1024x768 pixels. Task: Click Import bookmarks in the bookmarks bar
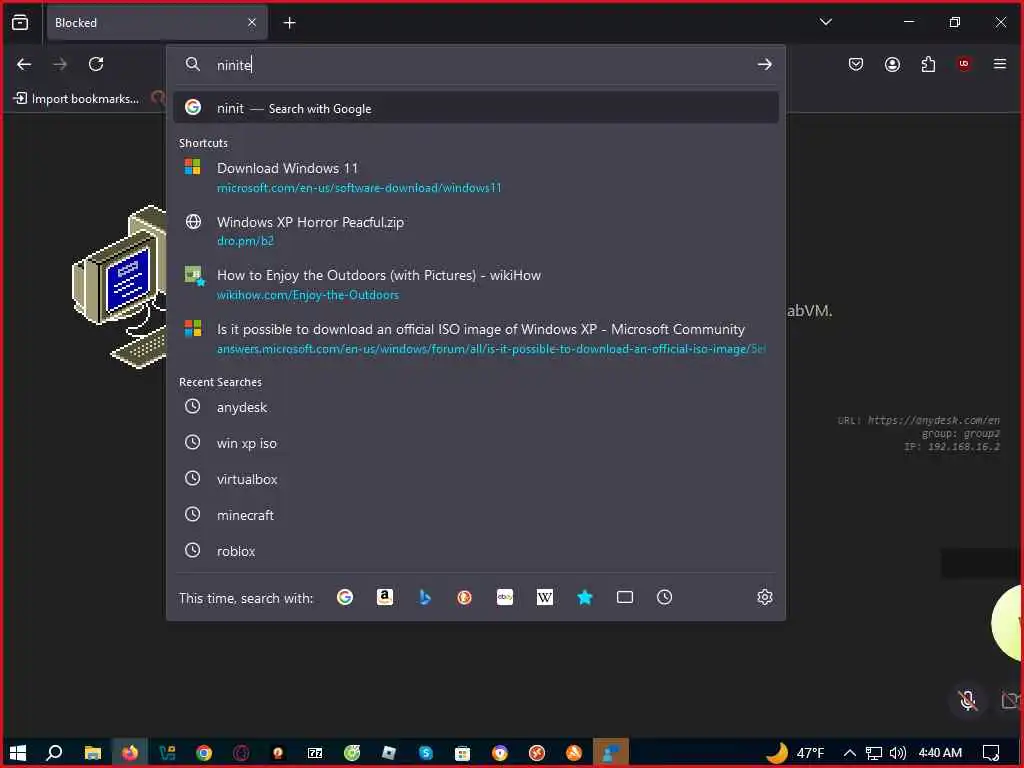click(76, 99)
